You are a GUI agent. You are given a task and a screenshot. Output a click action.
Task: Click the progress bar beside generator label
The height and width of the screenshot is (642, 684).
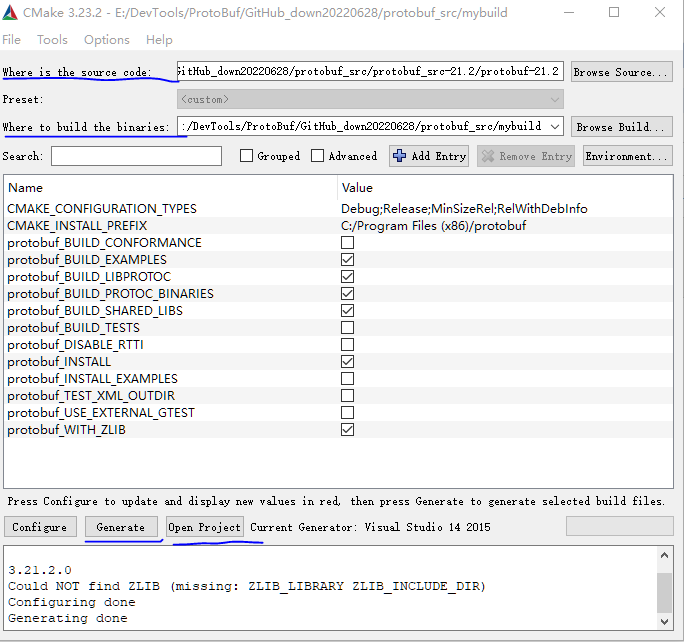(x=619, y=526)
